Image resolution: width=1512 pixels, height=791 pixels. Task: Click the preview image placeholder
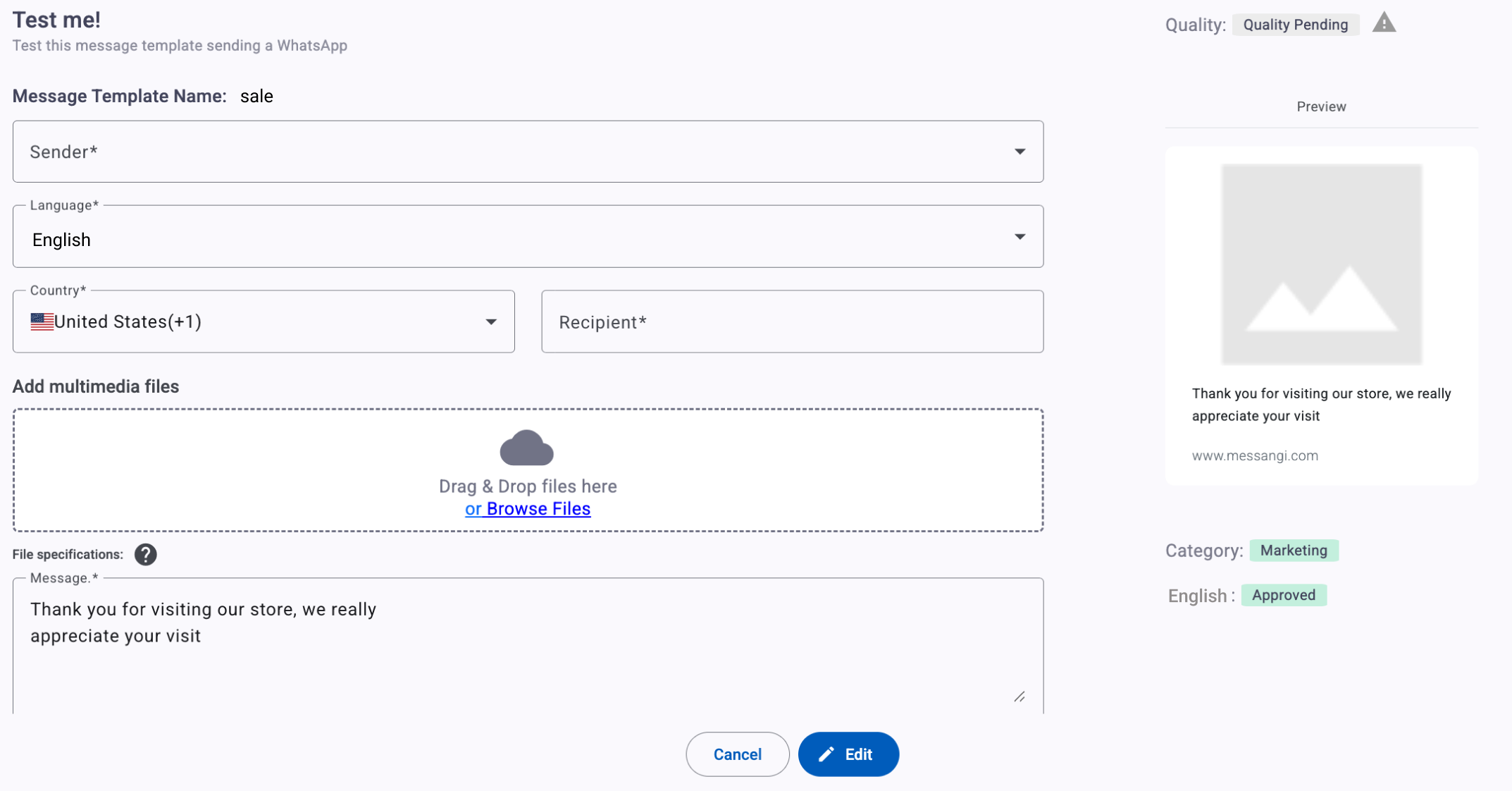click(x=1322, y=264)
